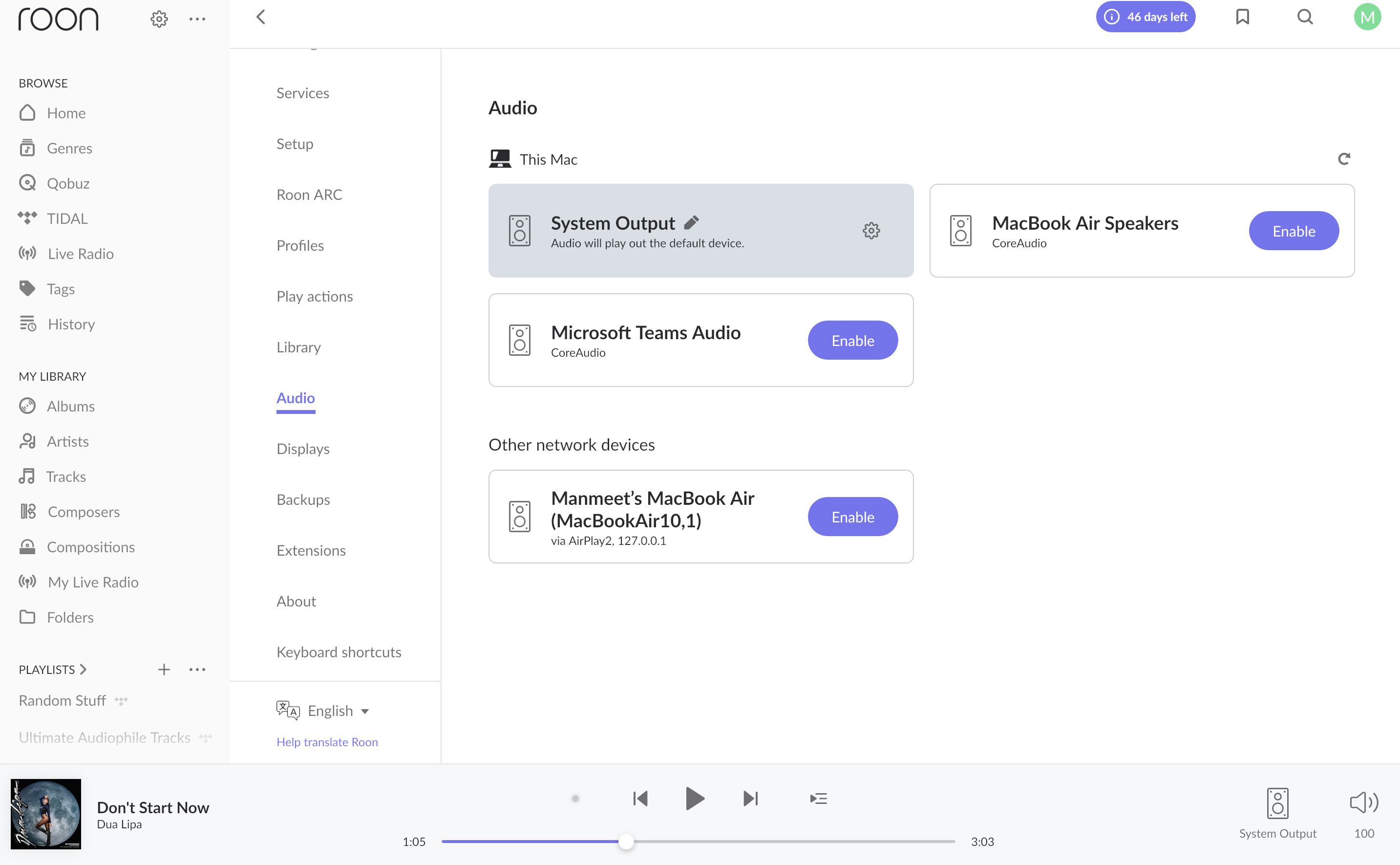1400x865 pixels.
Task: Switch to Backups settings tab
Action: click(x=303, y=499)
